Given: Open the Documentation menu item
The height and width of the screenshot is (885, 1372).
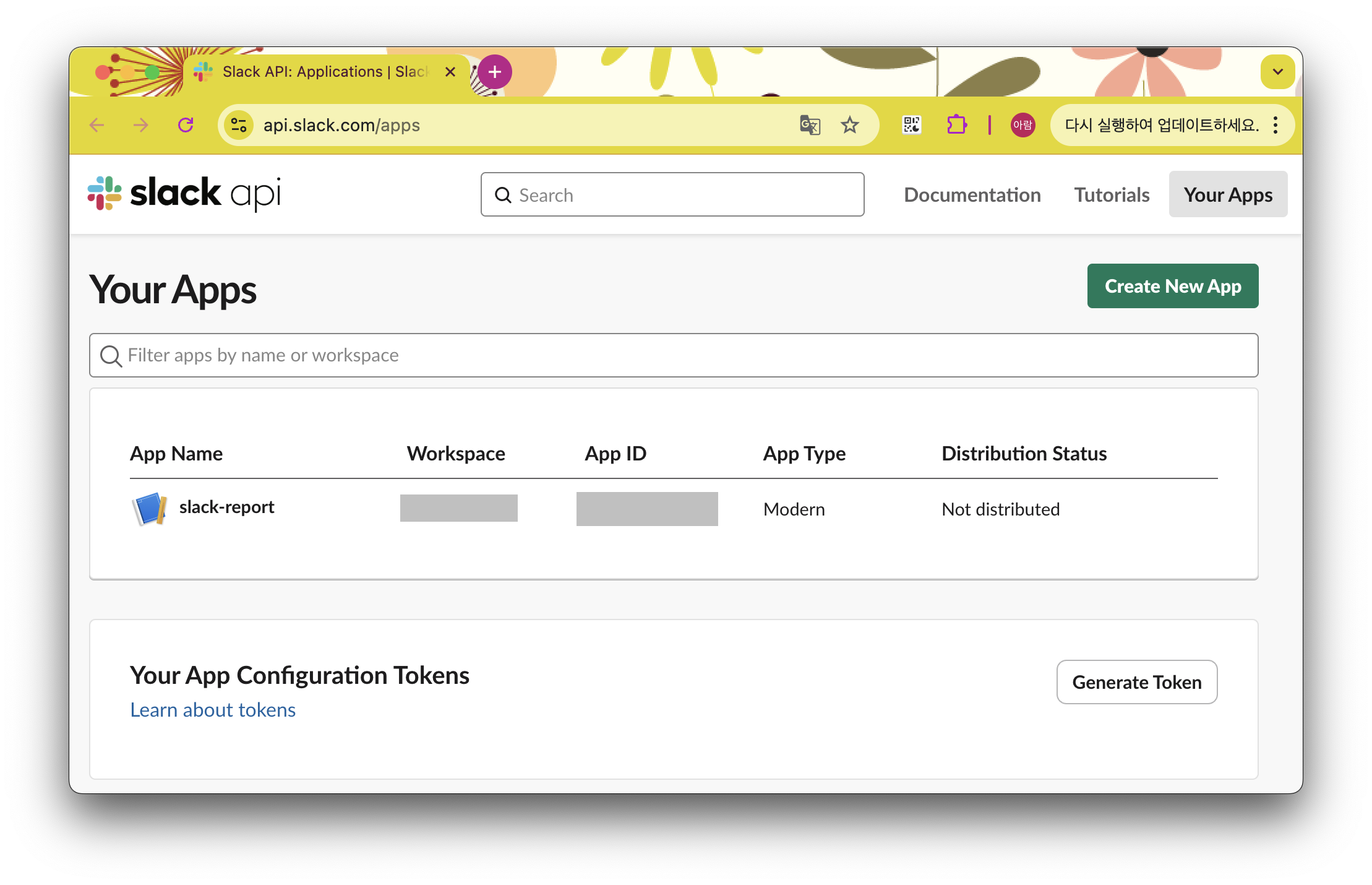Looking at the screenshot, I should click(x=972, y=195).
